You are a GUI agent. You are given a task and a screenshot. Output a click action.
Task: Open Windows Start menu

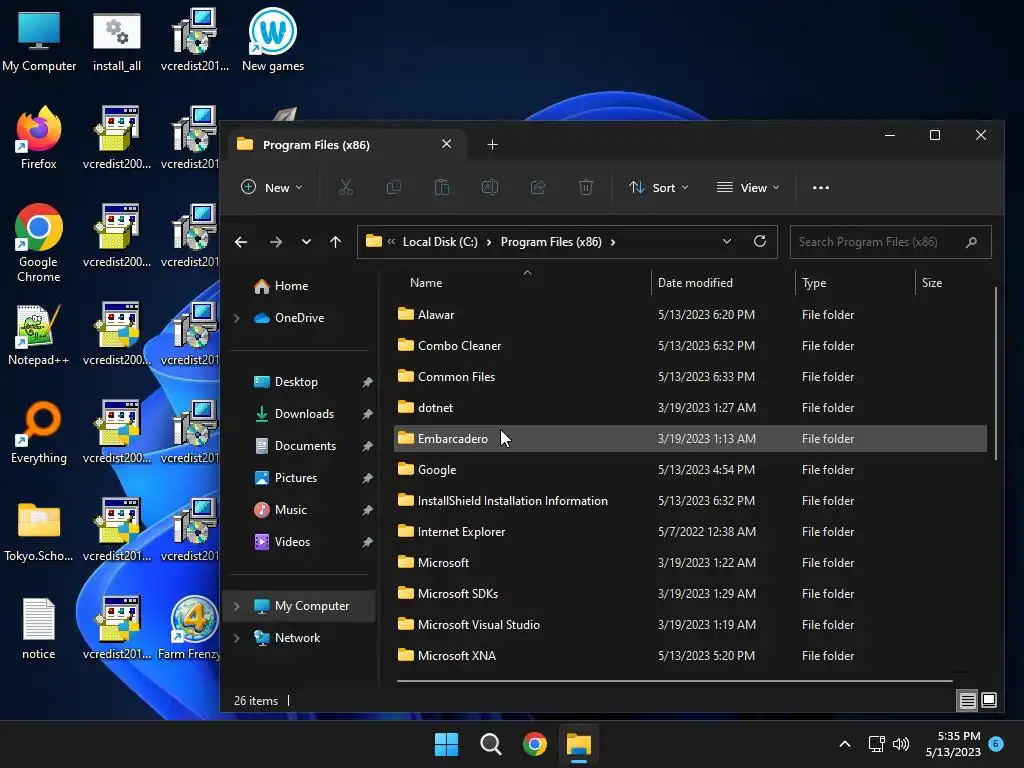(447, 744)
